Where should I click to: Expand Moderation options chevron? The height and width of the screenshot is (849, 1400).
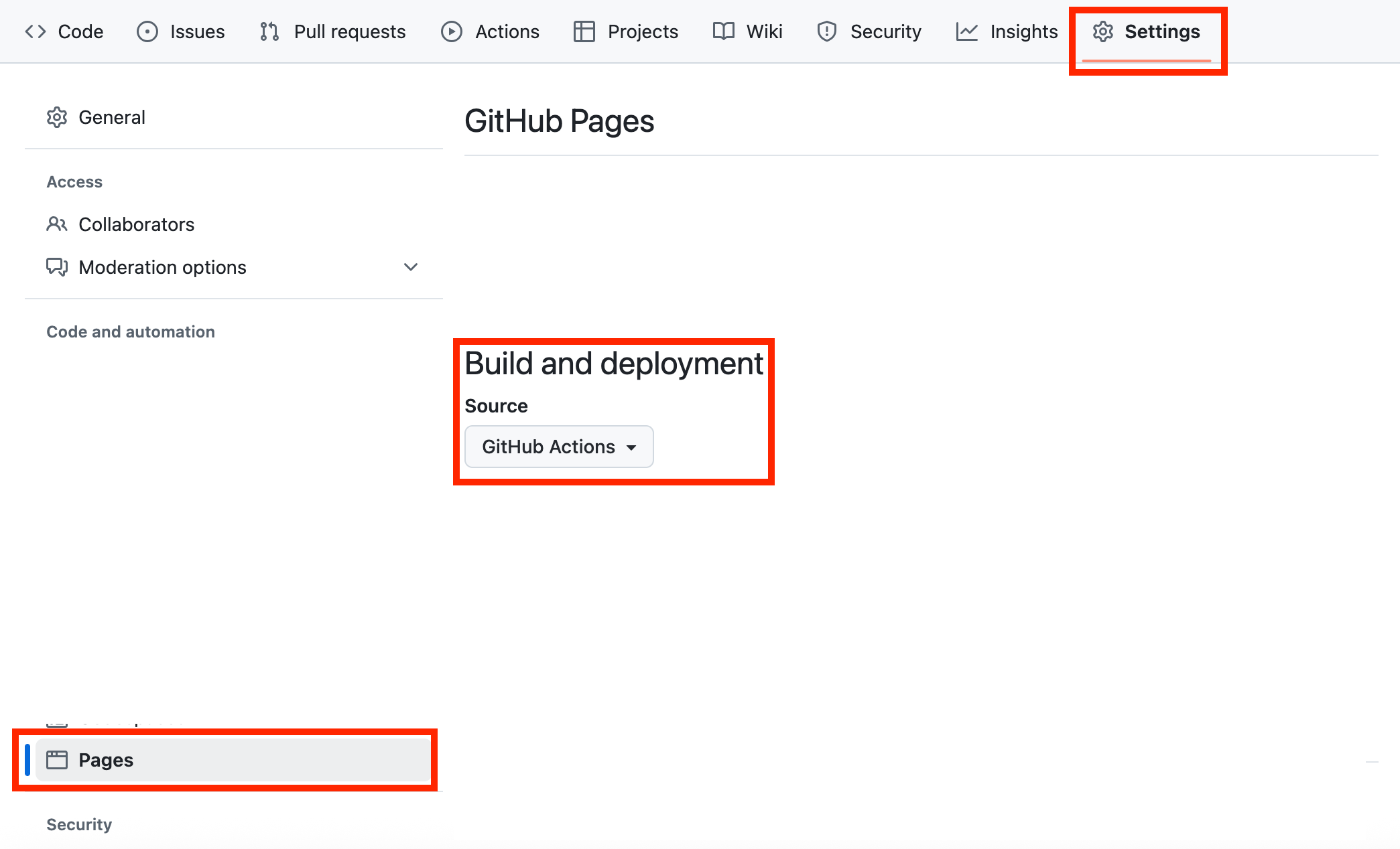pyautogui.click(x=410, y=267)
